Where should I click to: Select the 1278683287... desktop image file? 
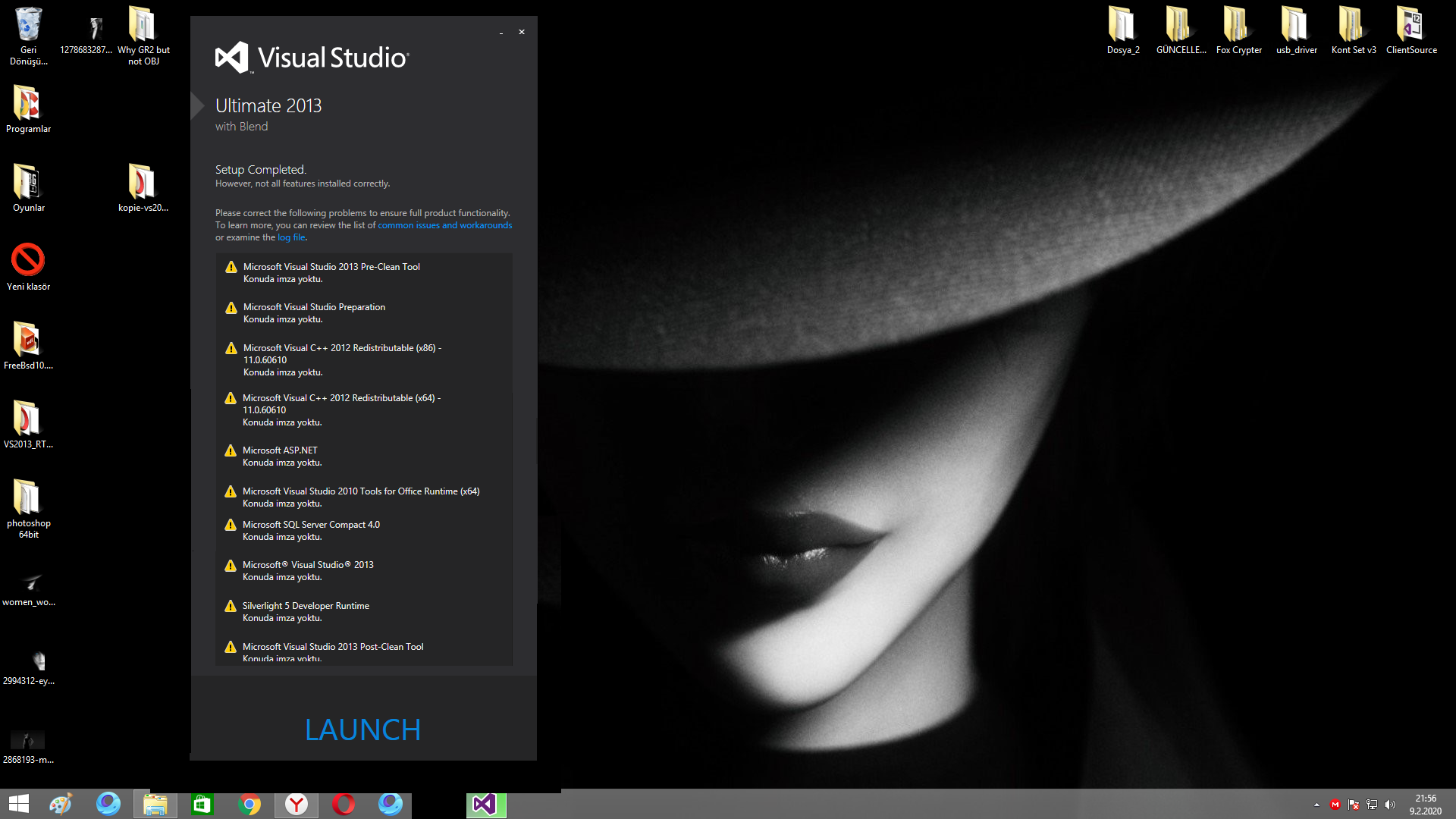pyautogui.click(x=86, y=36)
